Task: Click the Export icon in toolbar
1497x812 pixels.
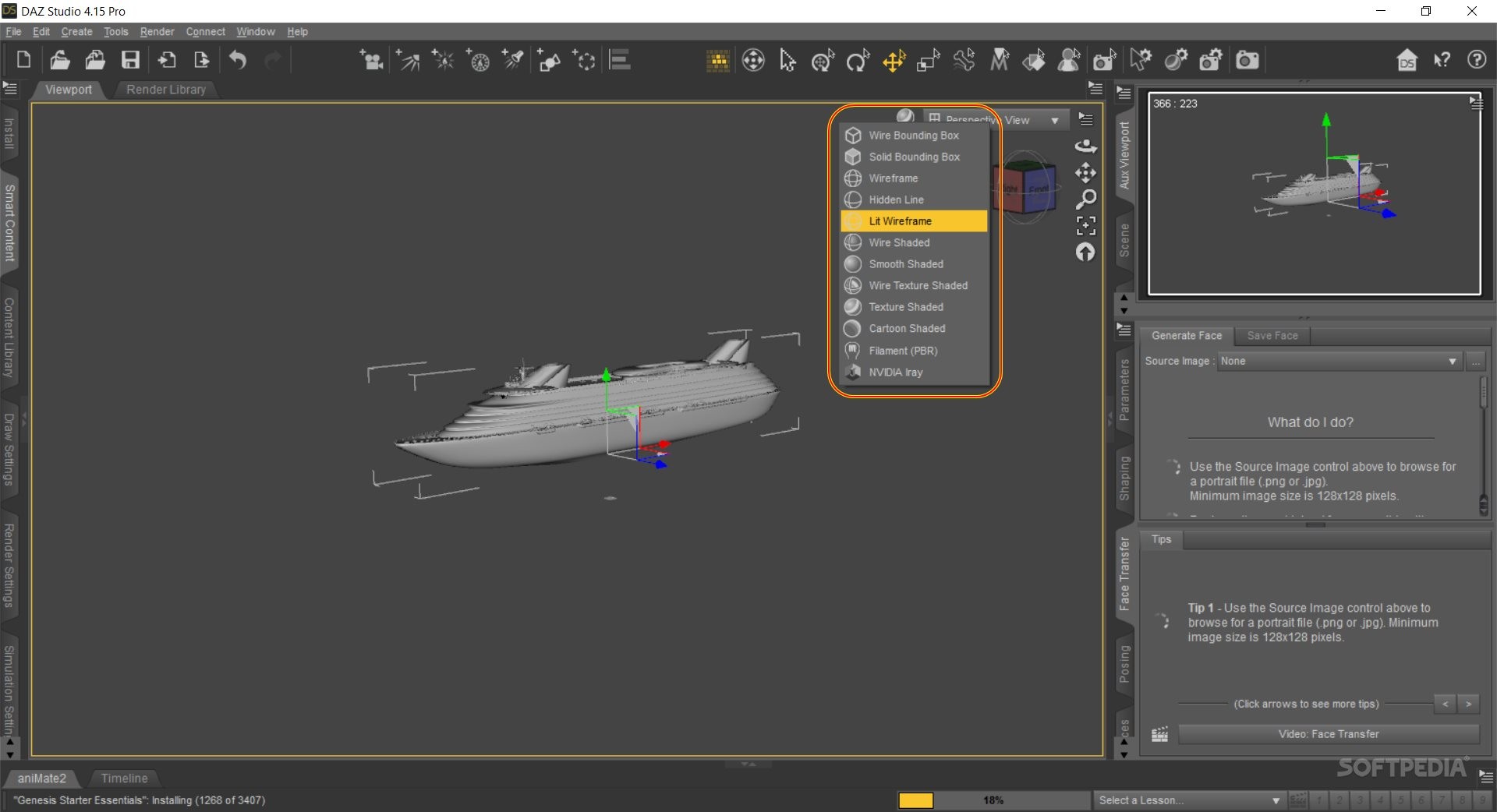Action: pos(201,60)
